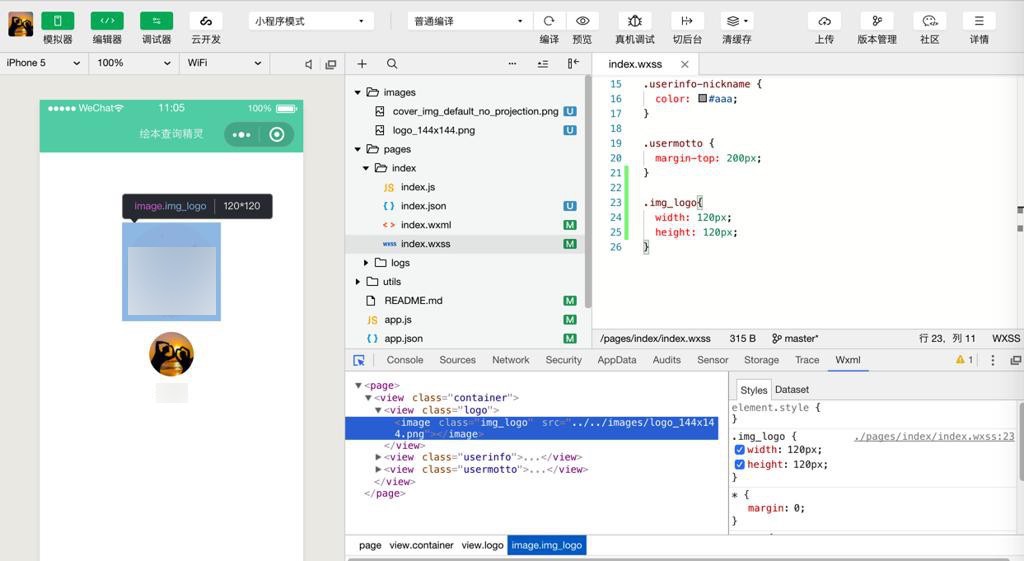Viewport: 1024px width, 561px height.
Task: Open app.js file
Action: [398, 320]
